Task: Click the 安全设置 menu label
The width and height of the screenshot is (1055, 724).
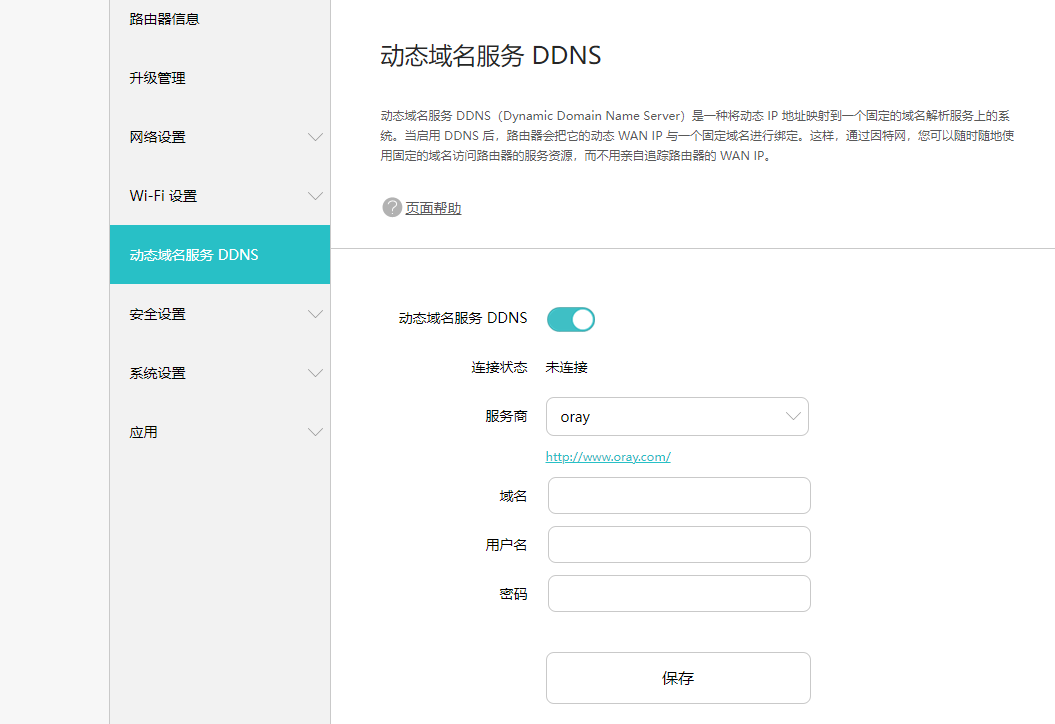Action: 157,314
